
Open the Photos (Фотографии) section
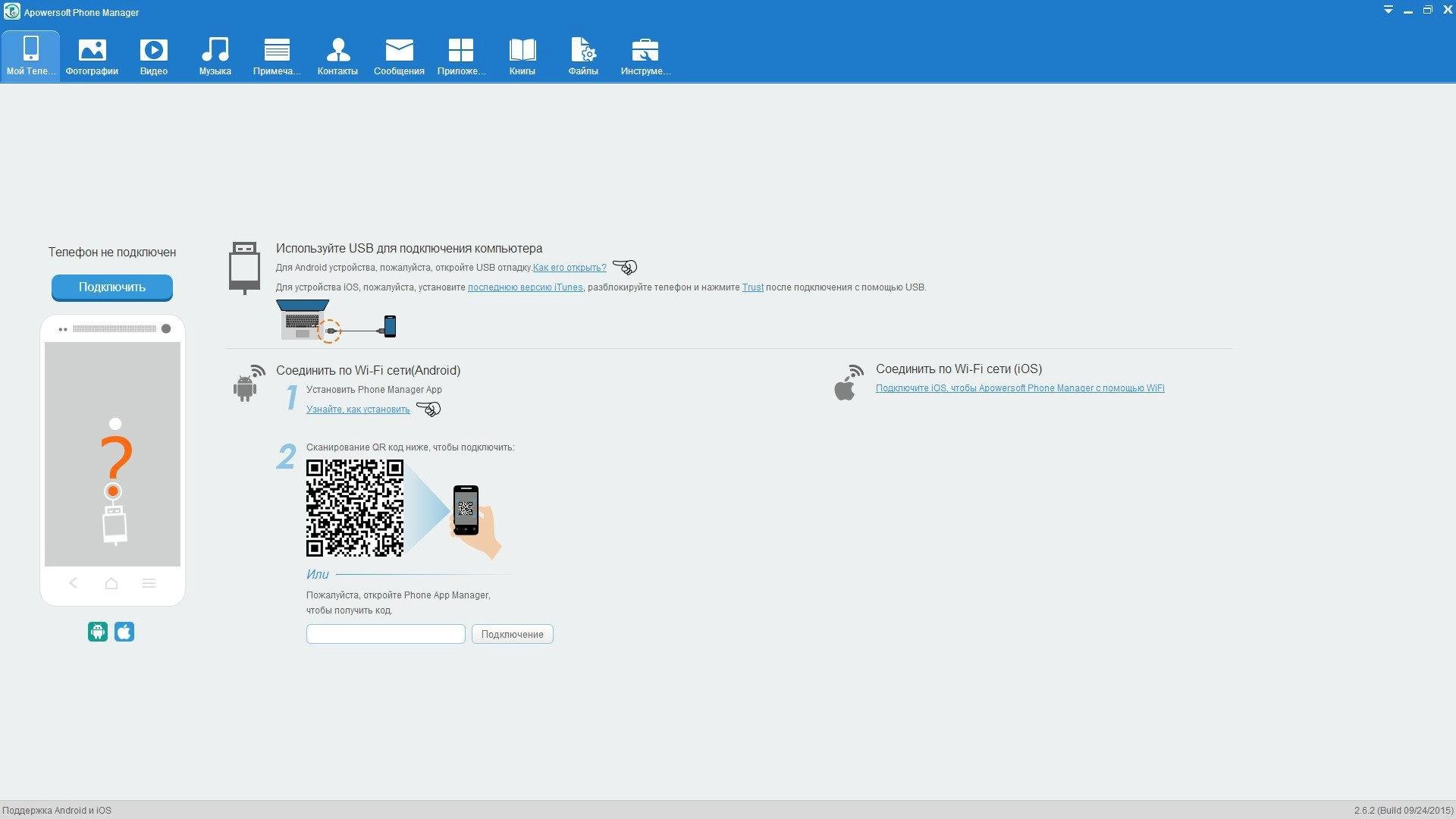92,56
